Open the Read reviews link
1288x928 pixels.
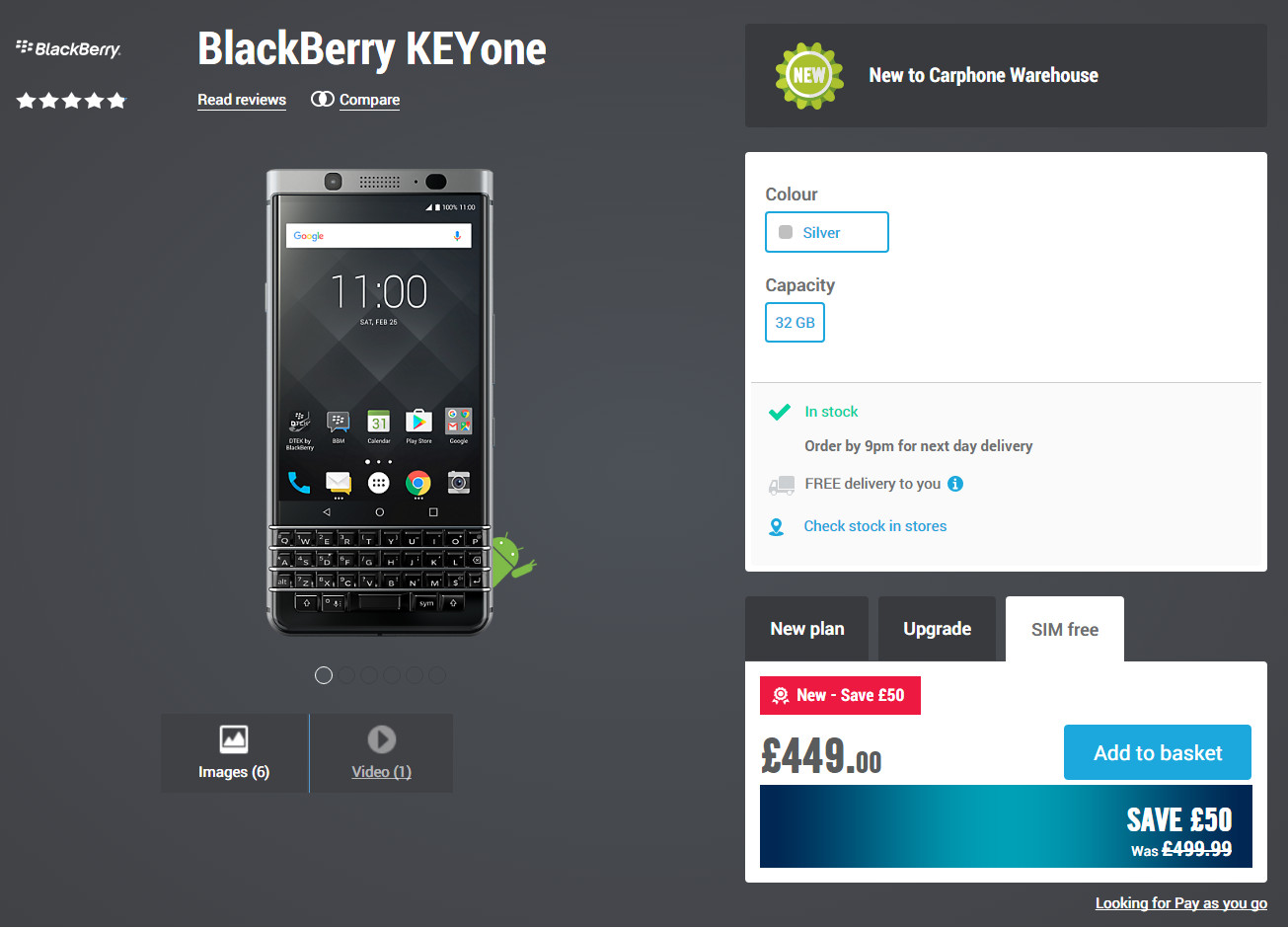(242, 100)
